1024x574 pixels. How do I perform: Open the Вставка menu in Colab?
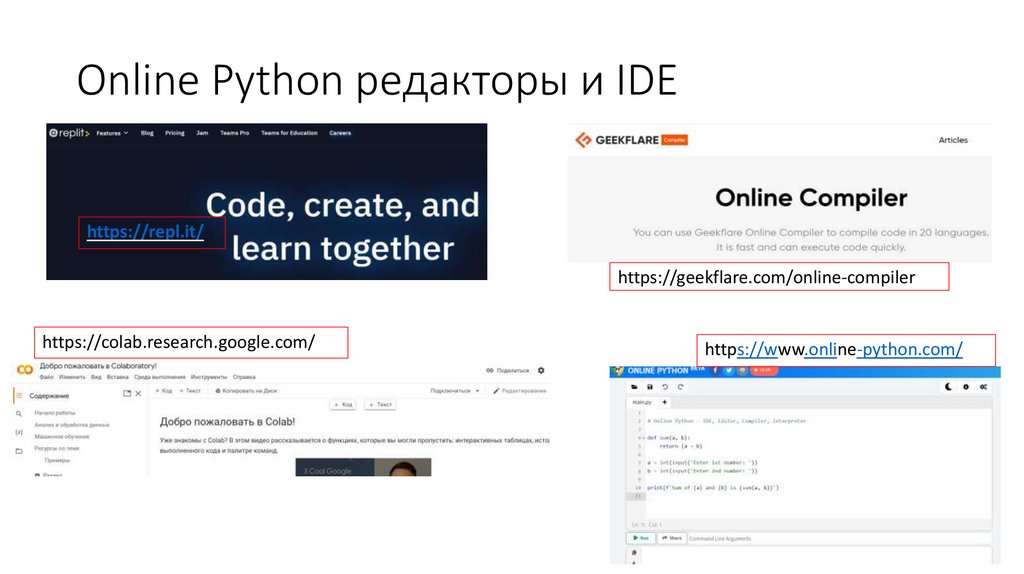click(x=118, y=377)
